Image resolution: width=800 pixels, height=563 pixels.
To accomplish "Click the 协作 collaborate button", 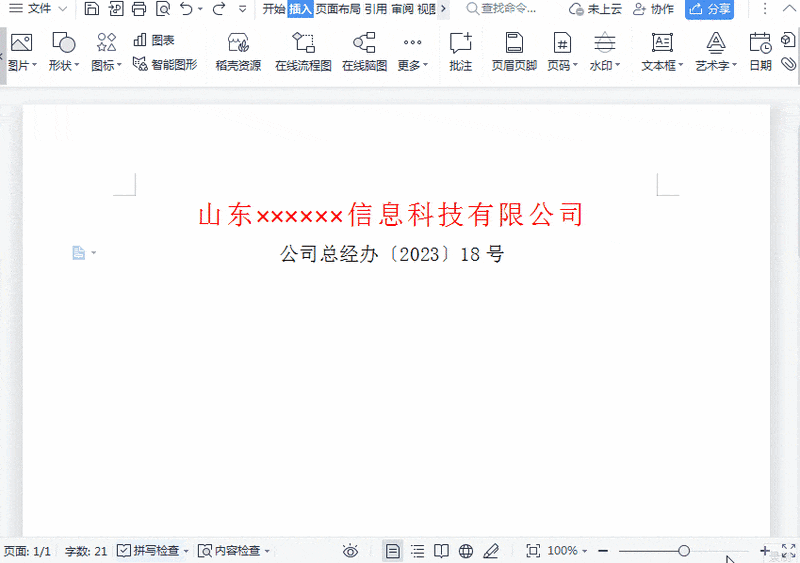I will point(654,9).
